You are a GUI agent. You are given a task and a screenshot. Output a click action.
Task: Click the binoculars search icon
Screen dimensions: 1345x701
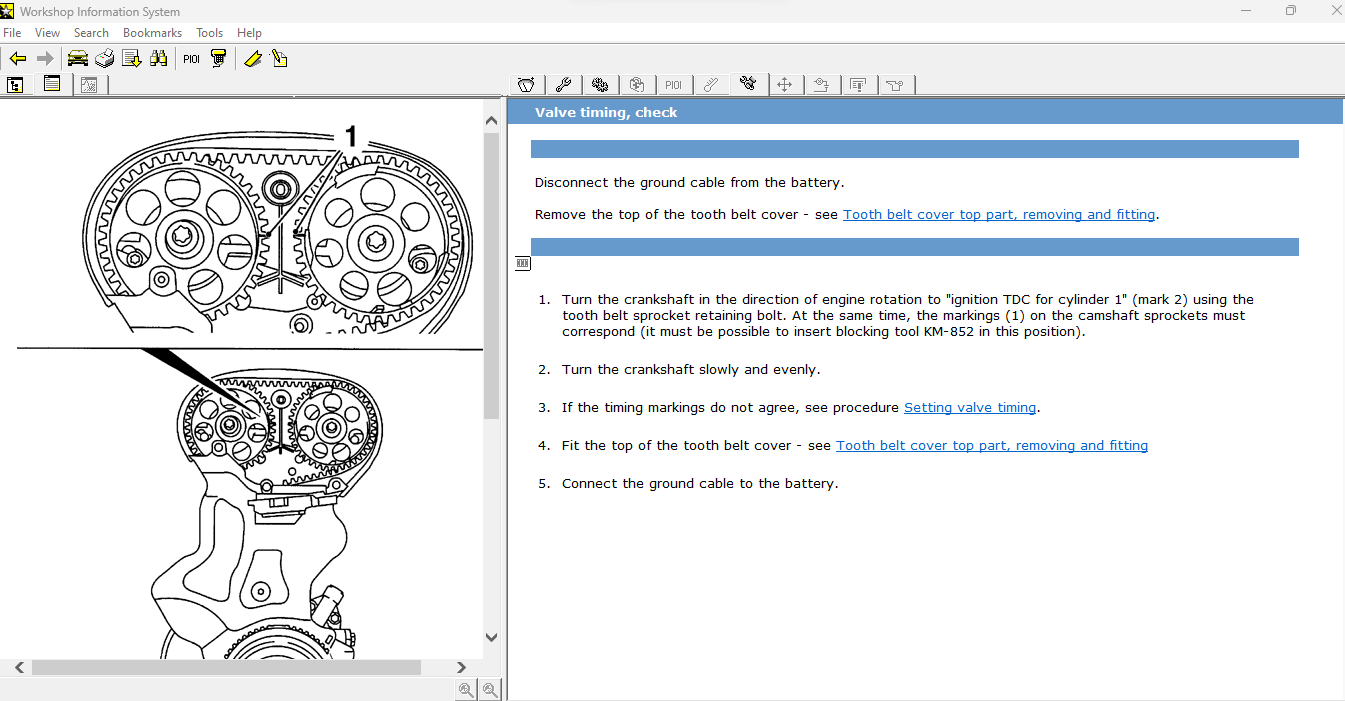(x=158, y=59)
